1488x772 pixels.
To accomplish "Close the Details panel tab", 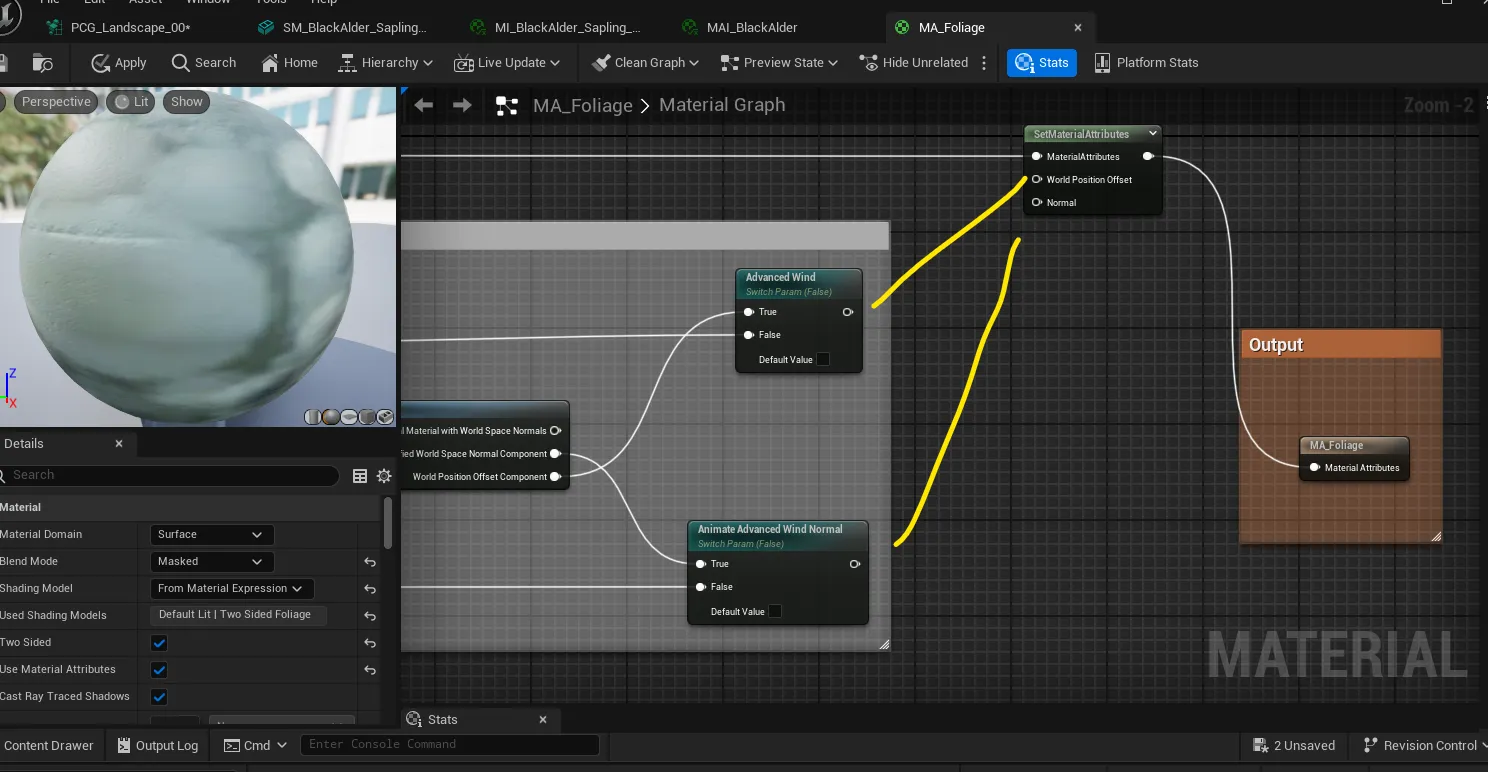I will pyautogui.click(x=119, y=444).
